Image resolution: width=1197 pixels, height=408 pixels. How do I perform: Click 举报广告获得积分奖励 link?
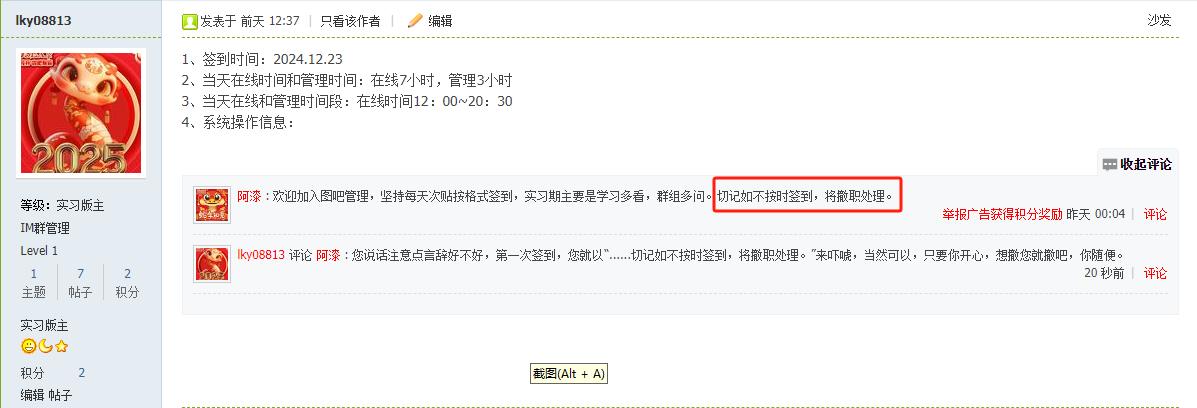(x=1002, y=214)
